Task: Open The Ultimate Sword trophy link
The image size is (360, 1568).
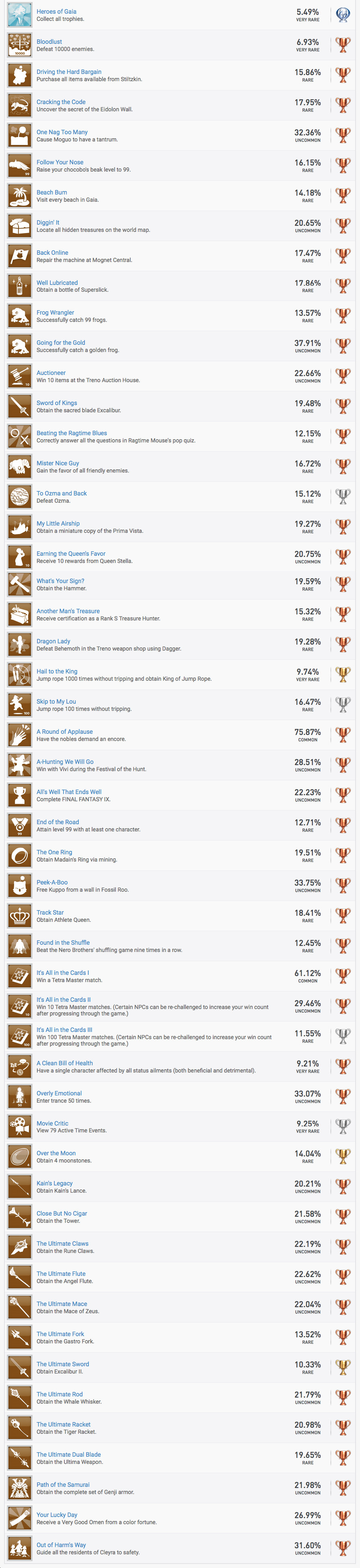Action: [63, 1364]
